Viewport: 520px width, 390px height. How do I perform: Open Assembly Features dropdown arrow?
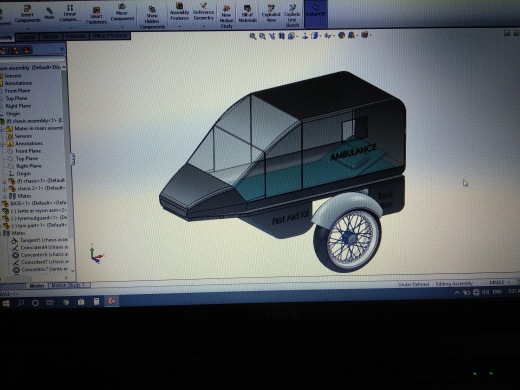[180, 26]
